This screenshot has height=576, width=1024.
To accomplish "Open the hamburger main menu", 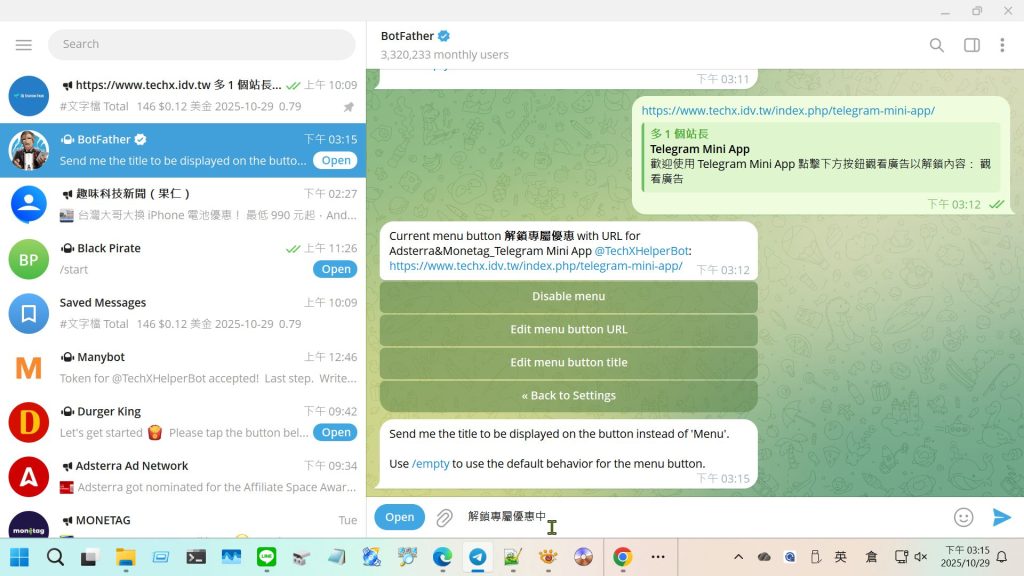I will tap(24, 45).
